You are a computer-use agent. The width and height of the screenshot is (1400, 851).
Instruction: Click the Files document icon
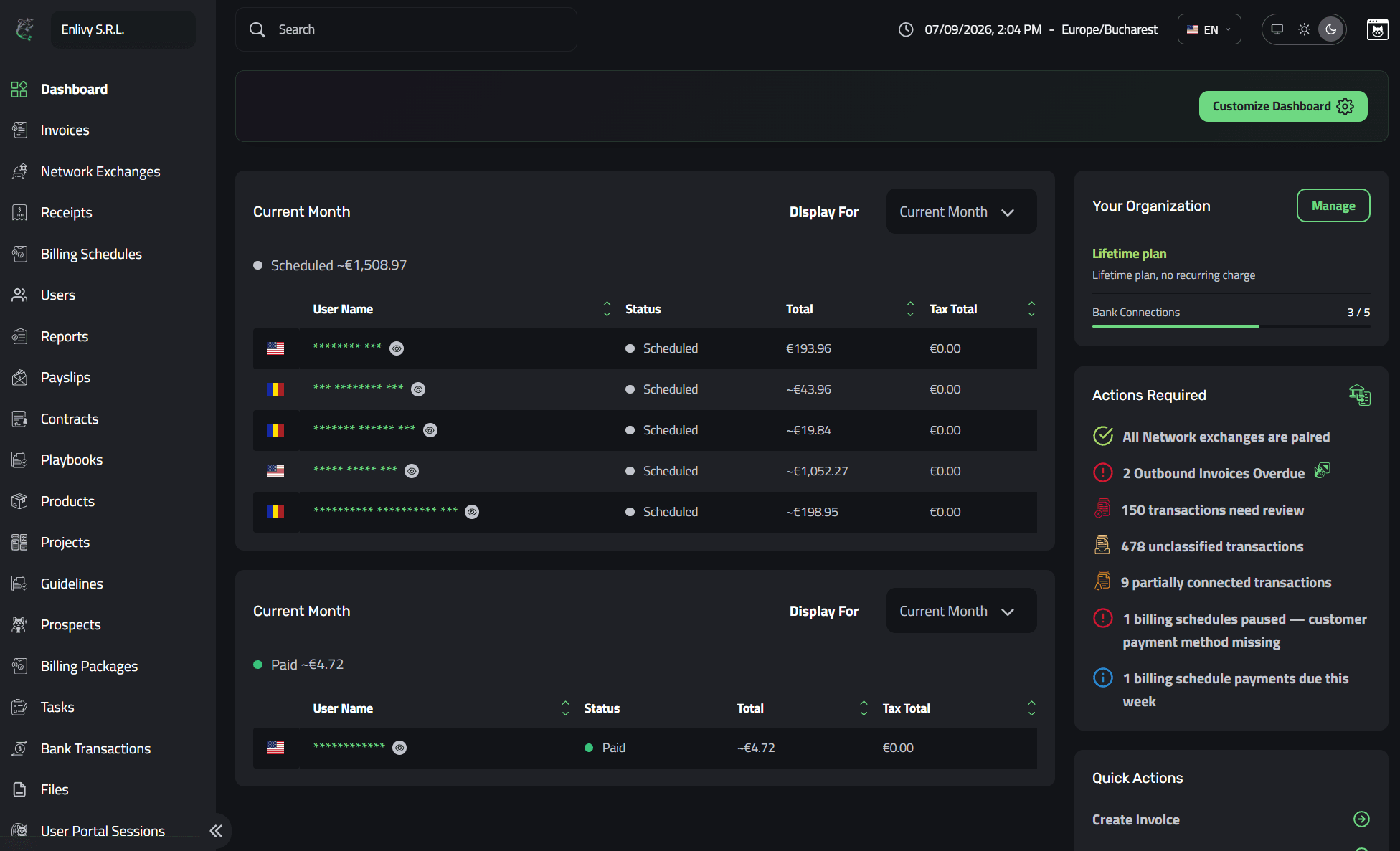coord(19,789)
